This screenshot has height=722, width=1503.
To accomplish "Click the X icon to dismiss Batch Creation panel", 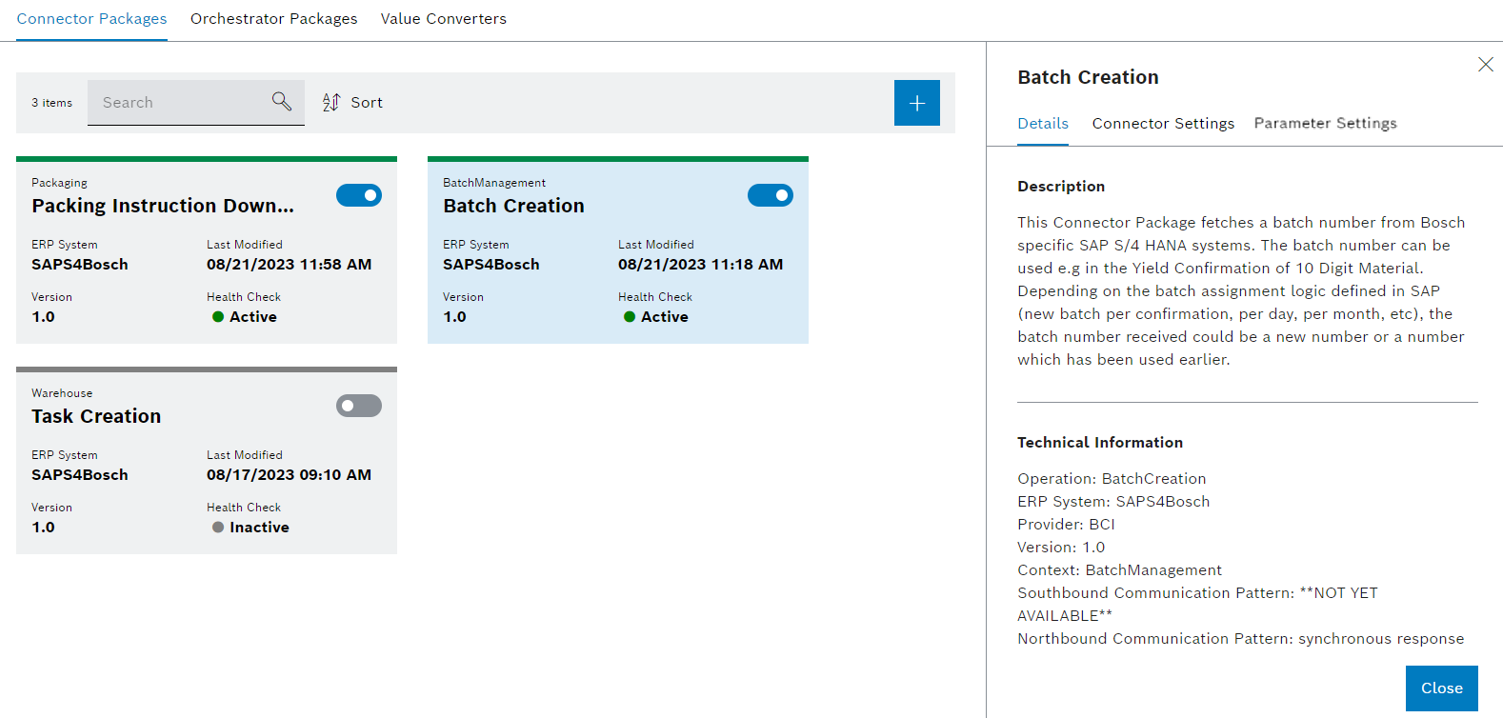I will [x=1486, y=63].
